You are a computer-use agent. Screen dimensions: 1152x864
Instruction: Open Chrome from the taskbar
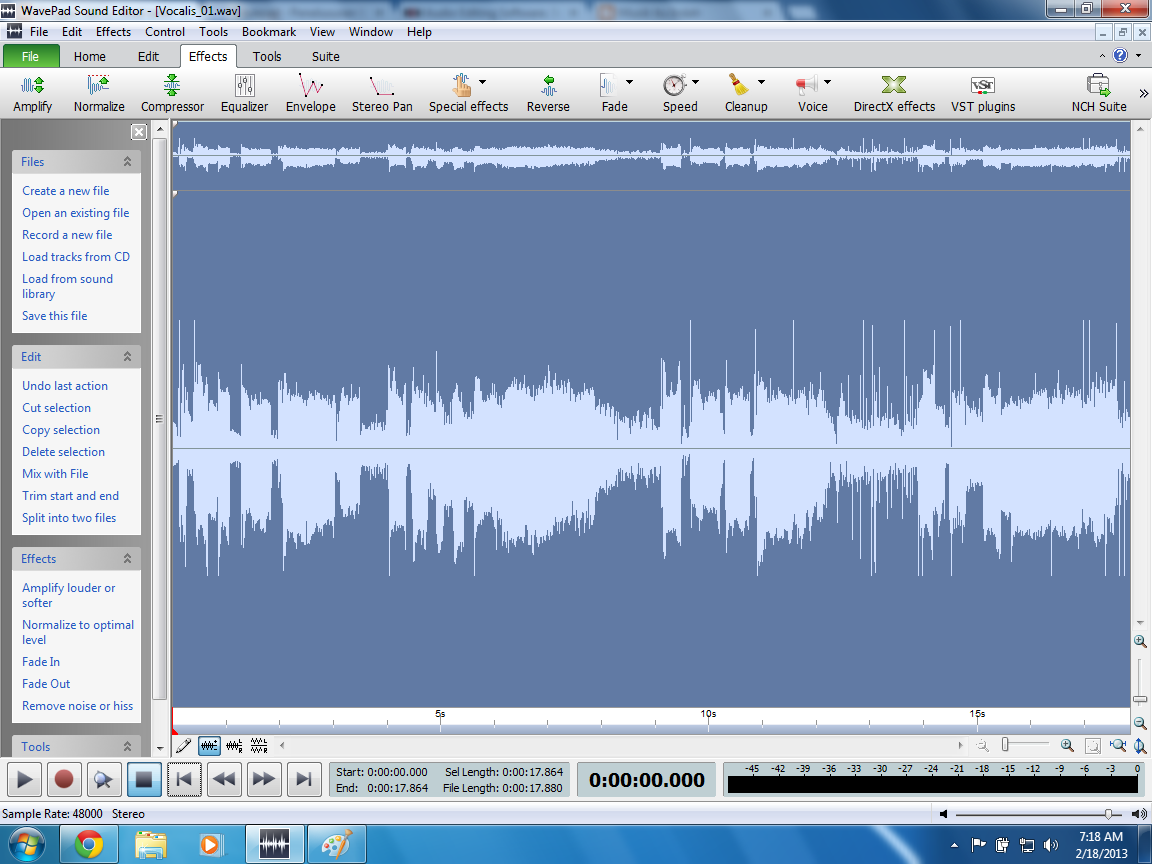(x=88, y=845)
